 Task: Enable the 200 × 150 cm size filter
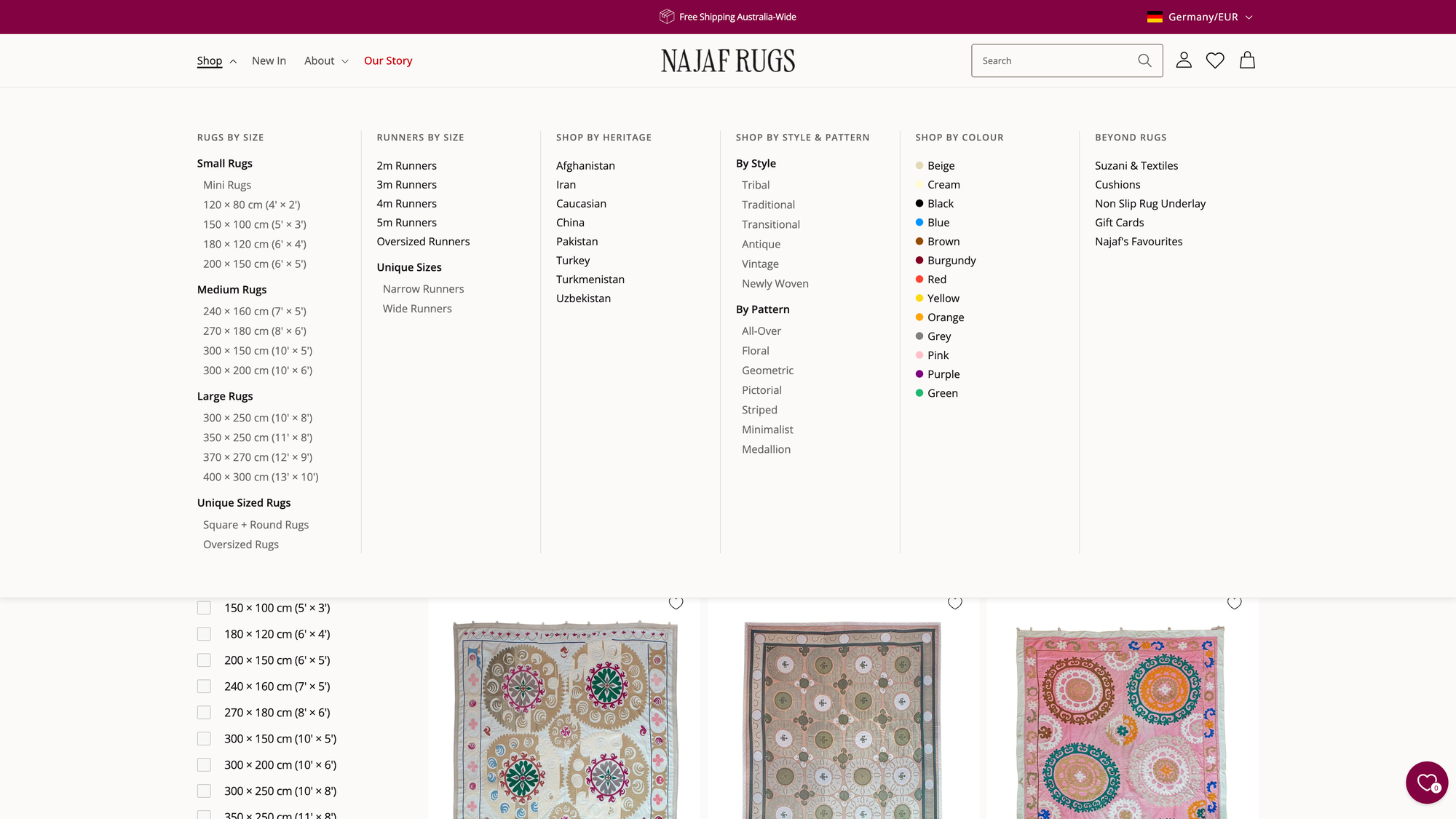[x=204, y=660]
